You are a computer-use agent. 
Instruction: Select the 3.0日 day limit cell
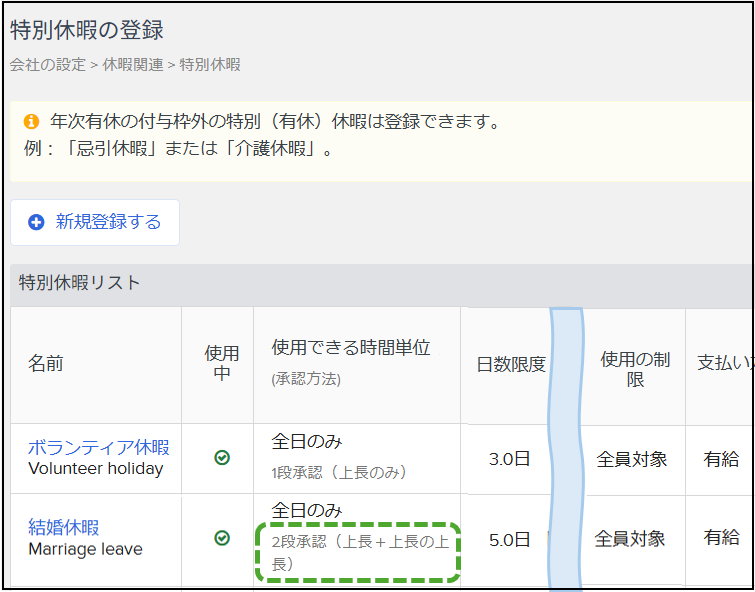coord(509,459)
